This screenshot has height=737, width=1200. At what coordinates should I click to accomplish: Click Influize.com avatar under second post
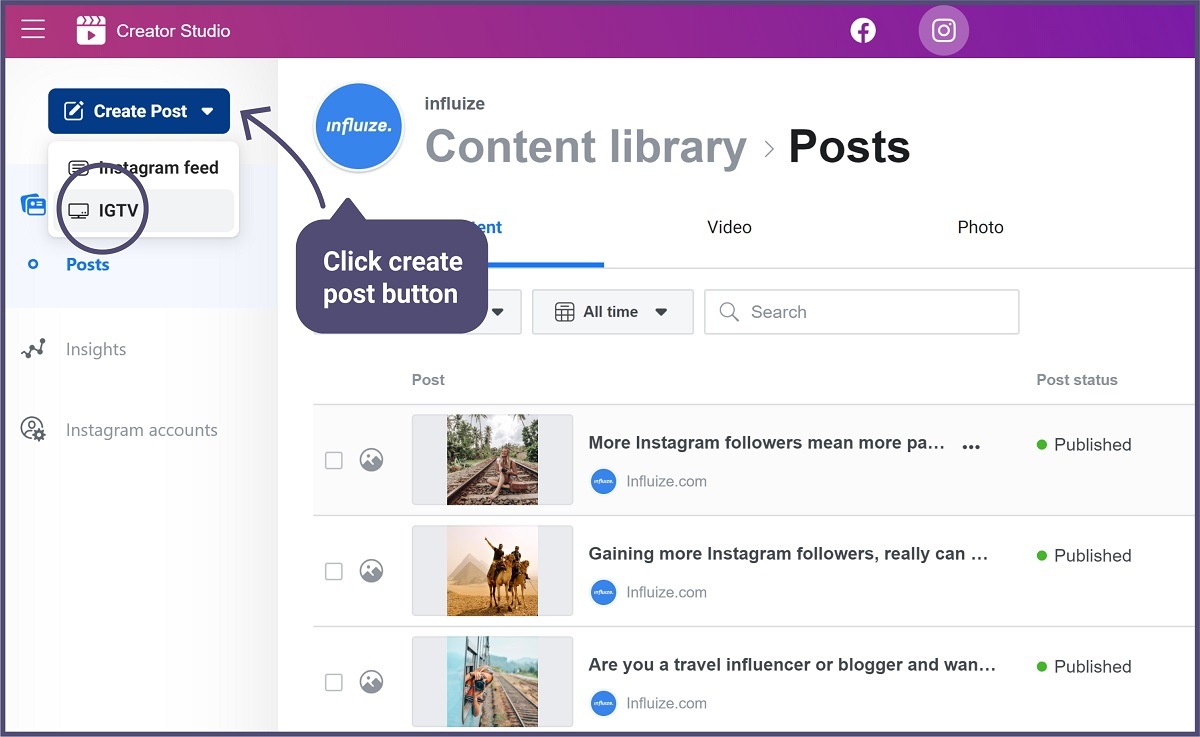[602, 592]
